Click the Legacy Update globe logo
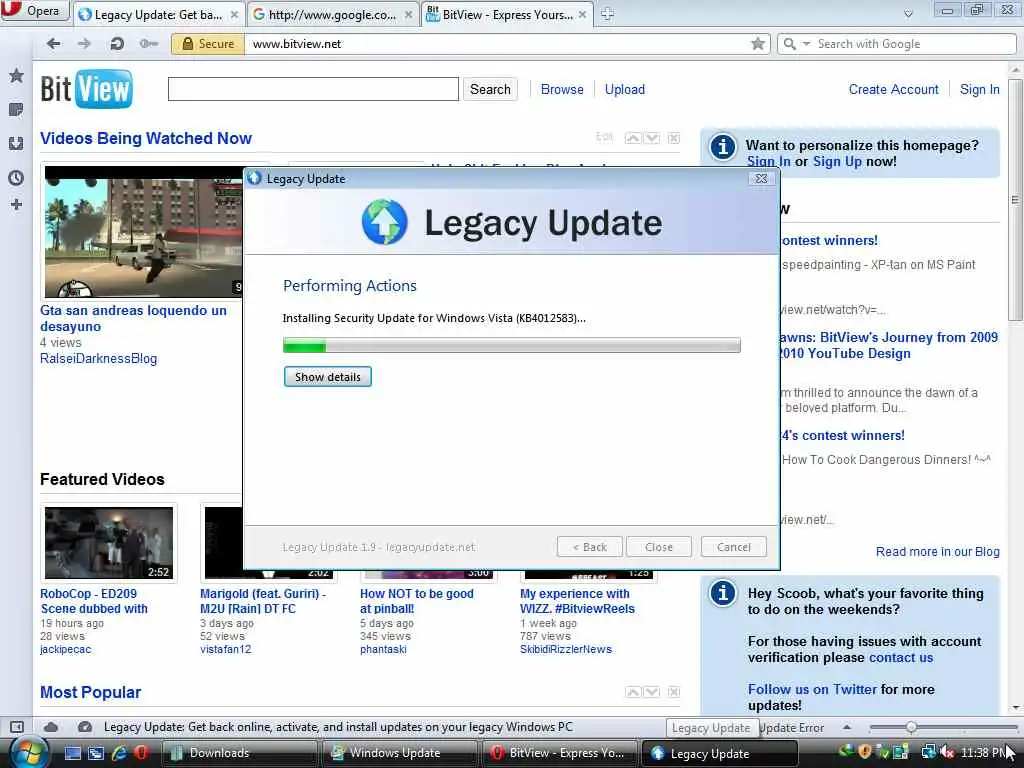The height and width of the screenshot is (768, 1024). [385, 223]
